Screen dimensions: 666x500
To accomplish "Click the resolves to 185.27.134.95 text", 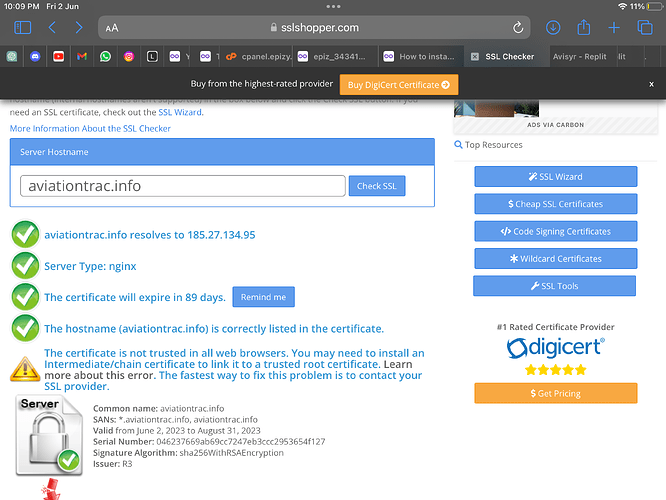I will [150, 235].
